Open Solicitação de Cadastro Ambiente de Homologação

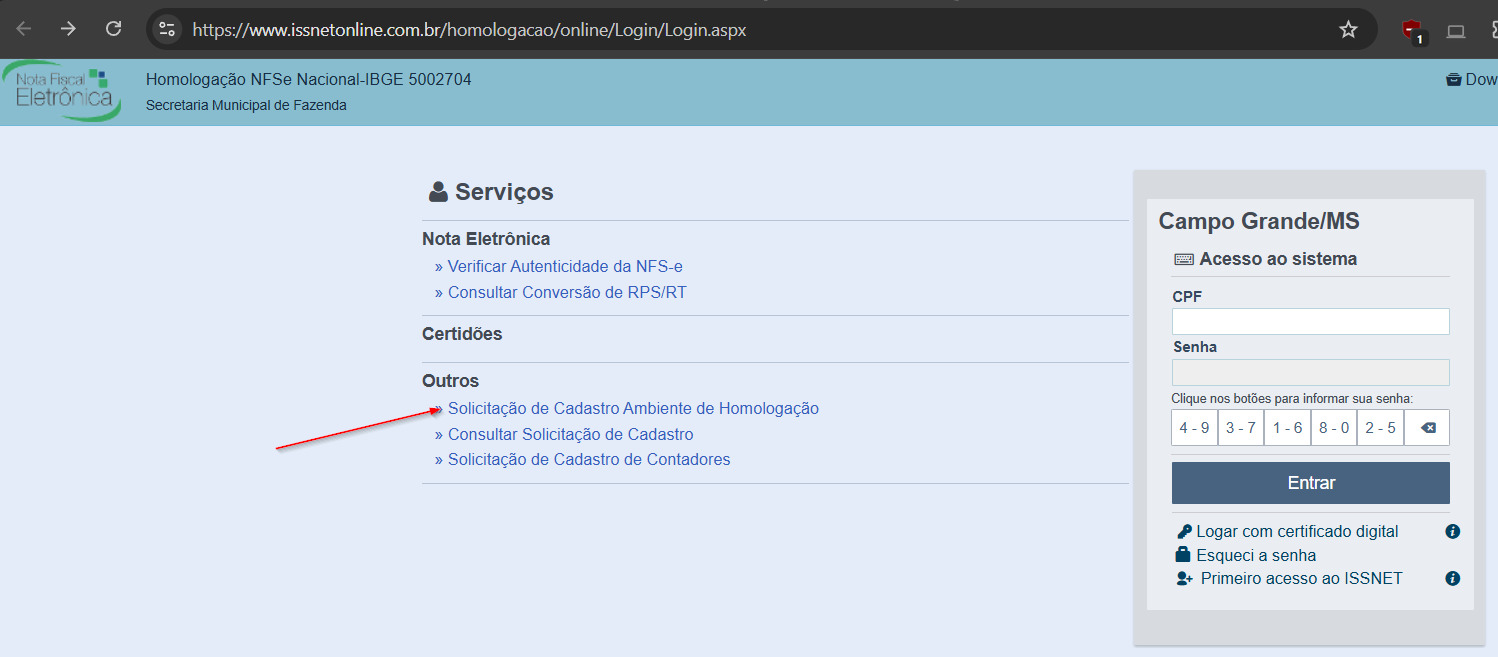click(633, 409)
